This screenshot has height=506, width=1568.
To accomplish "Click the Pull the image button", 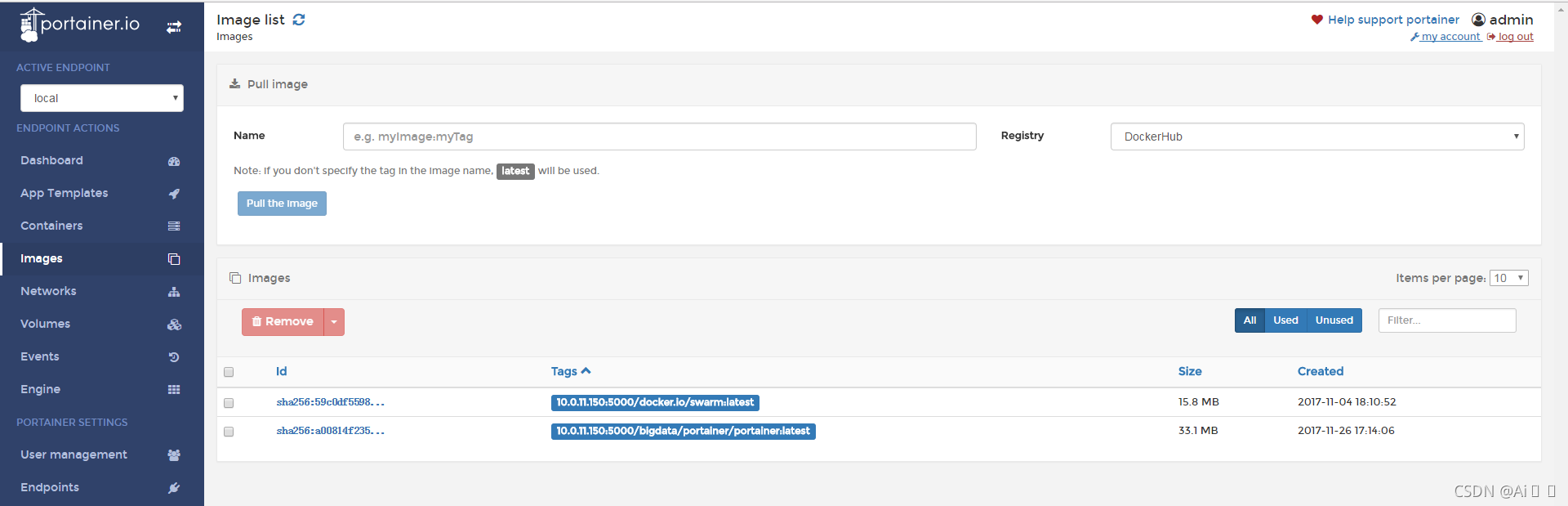I will click(282, 204).
